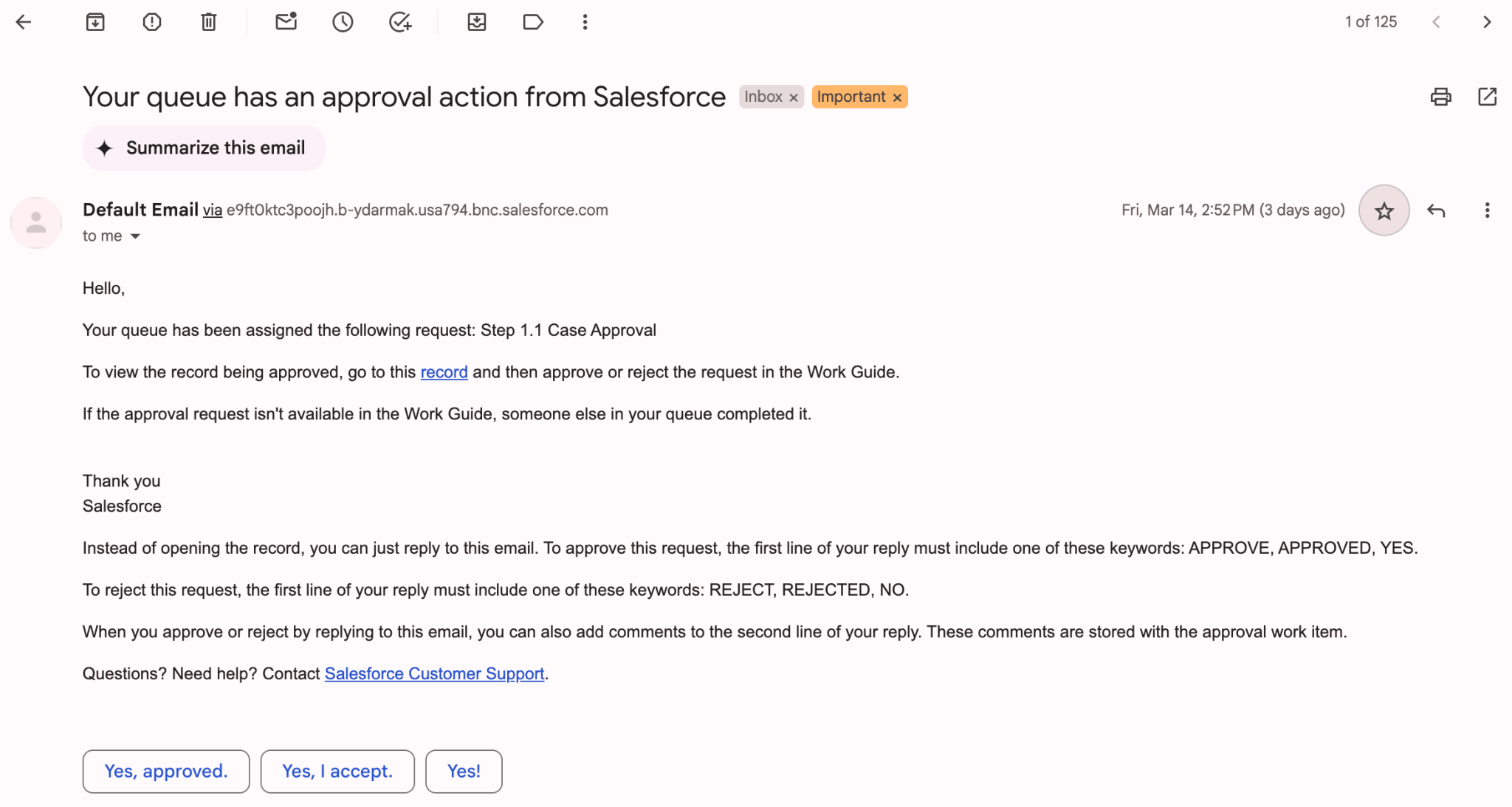Screen dimensions: 1512x807
Task: Archive this Salesforce email
Action: coord(95,22)
